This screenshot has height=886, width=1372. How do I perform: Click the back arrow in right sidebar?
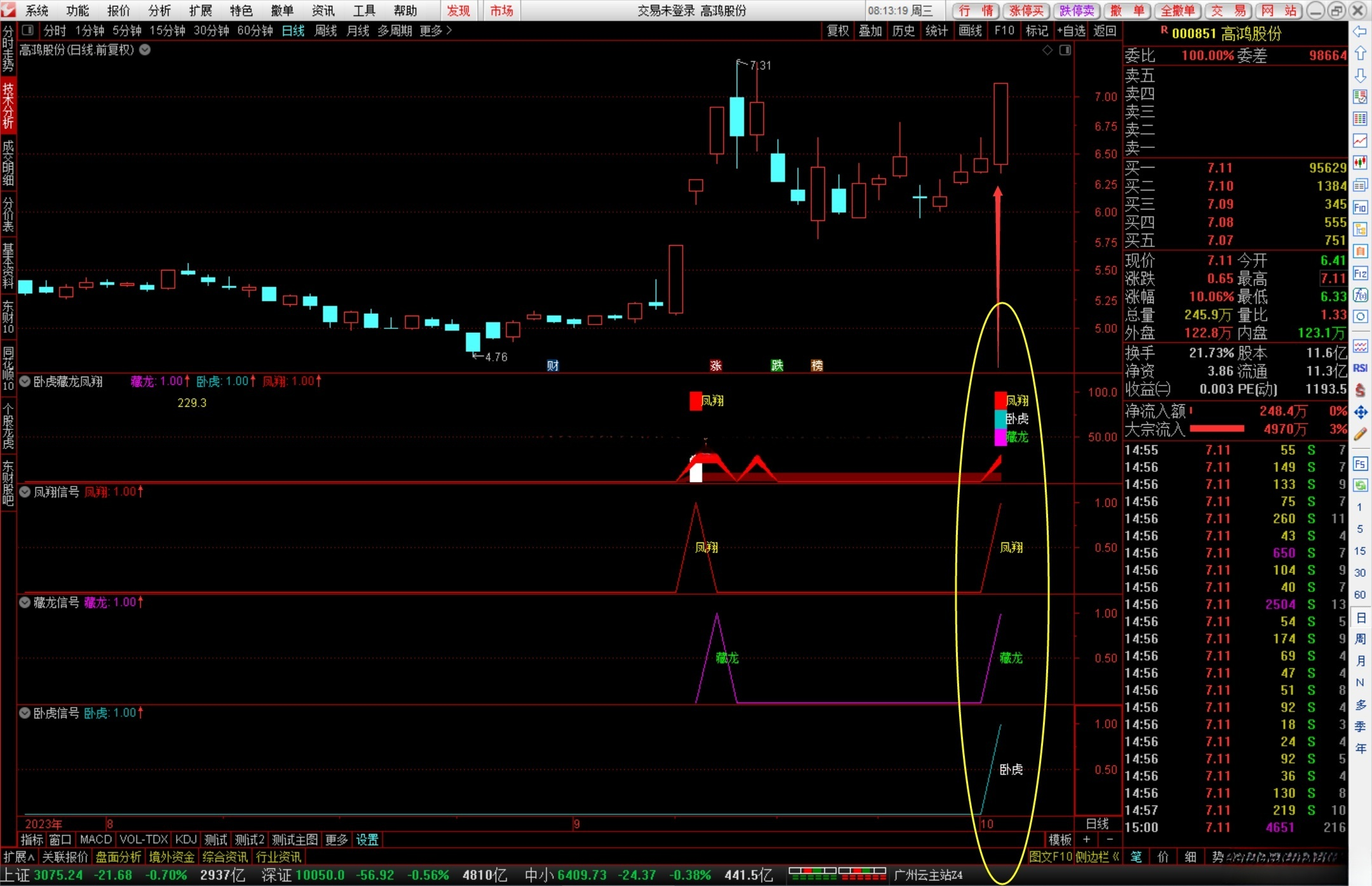1360,32
